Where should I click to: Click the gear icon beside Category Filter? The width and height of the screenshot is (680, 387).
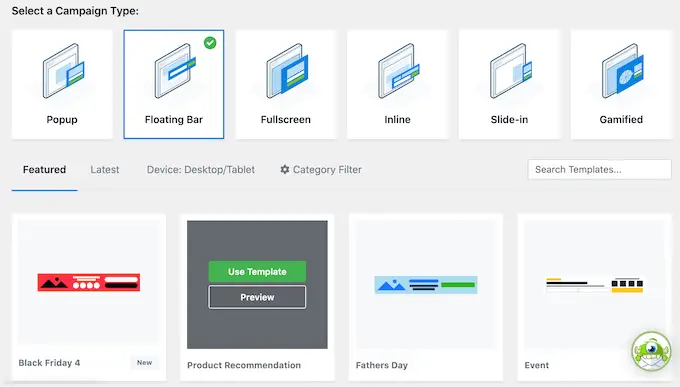point(284,170)
